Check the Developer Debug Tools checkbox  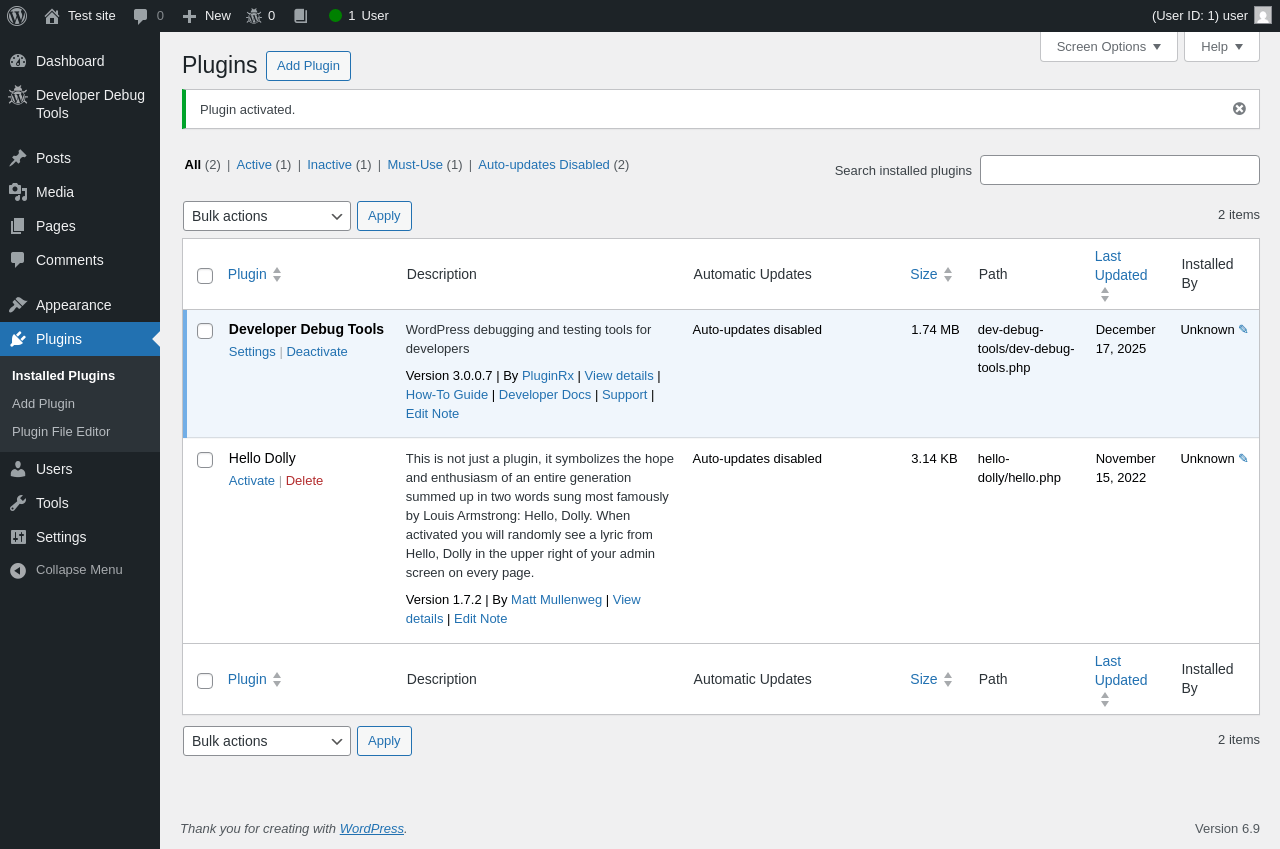pos(205,331)
